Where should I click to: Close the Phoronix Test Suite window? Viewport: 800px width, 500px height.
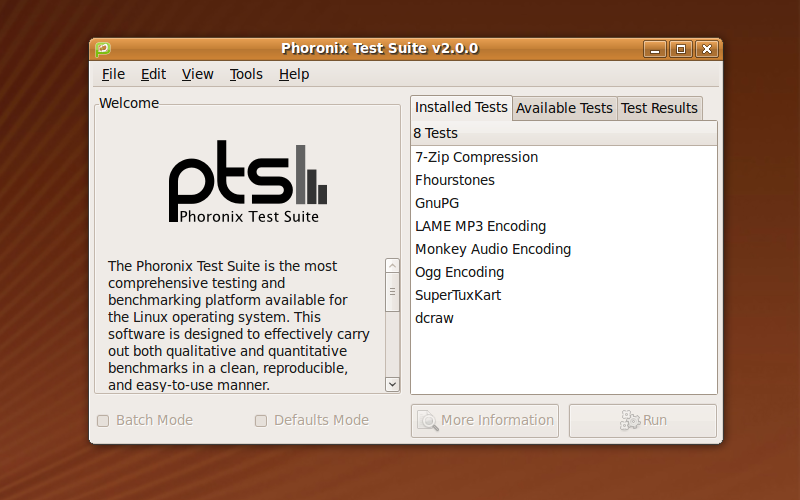pyautogui.click(x=707, y=49)
